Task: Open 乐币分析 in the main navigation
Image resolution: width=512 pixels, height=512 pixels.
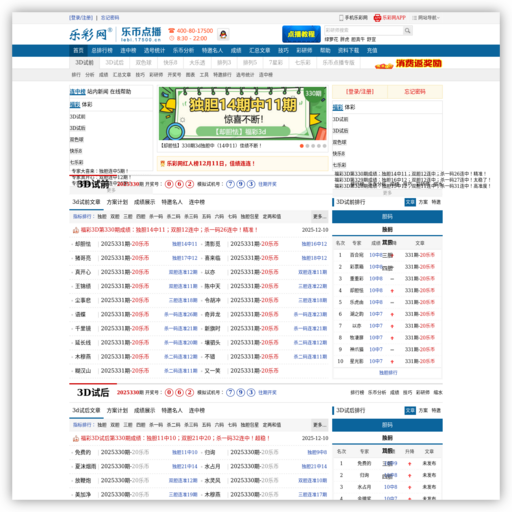Action: click(183, 50)
